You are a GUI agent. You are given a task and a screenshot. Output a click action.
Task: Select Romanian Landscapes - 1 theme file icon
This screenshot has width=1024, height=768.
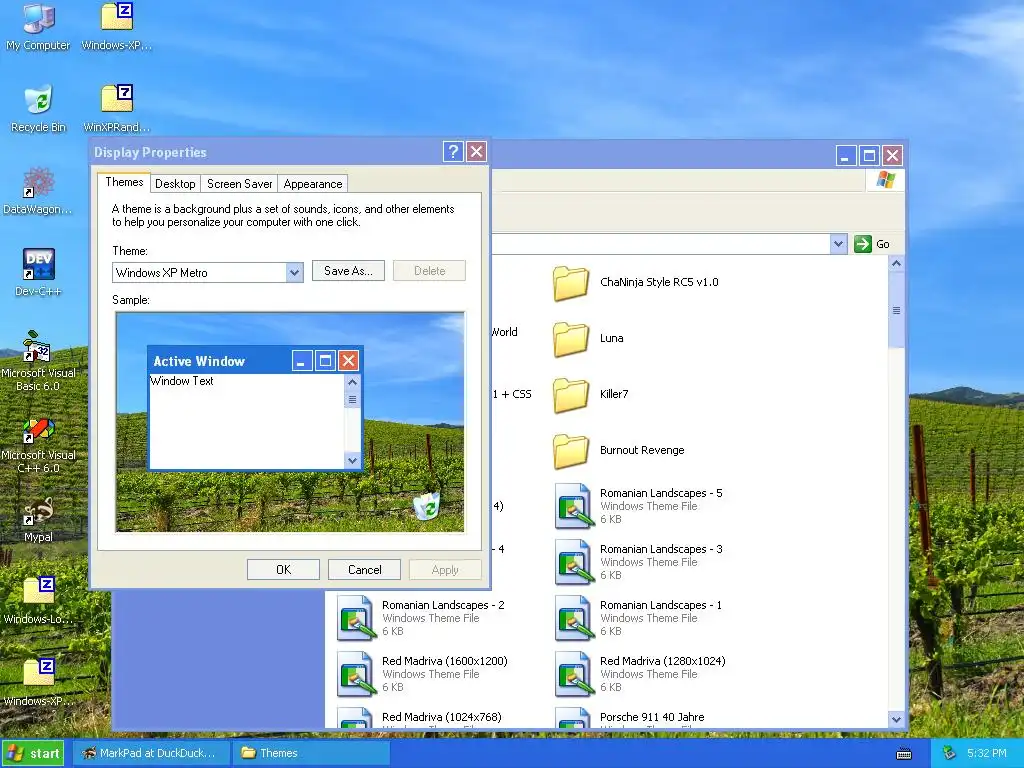[x=573, y=618]
